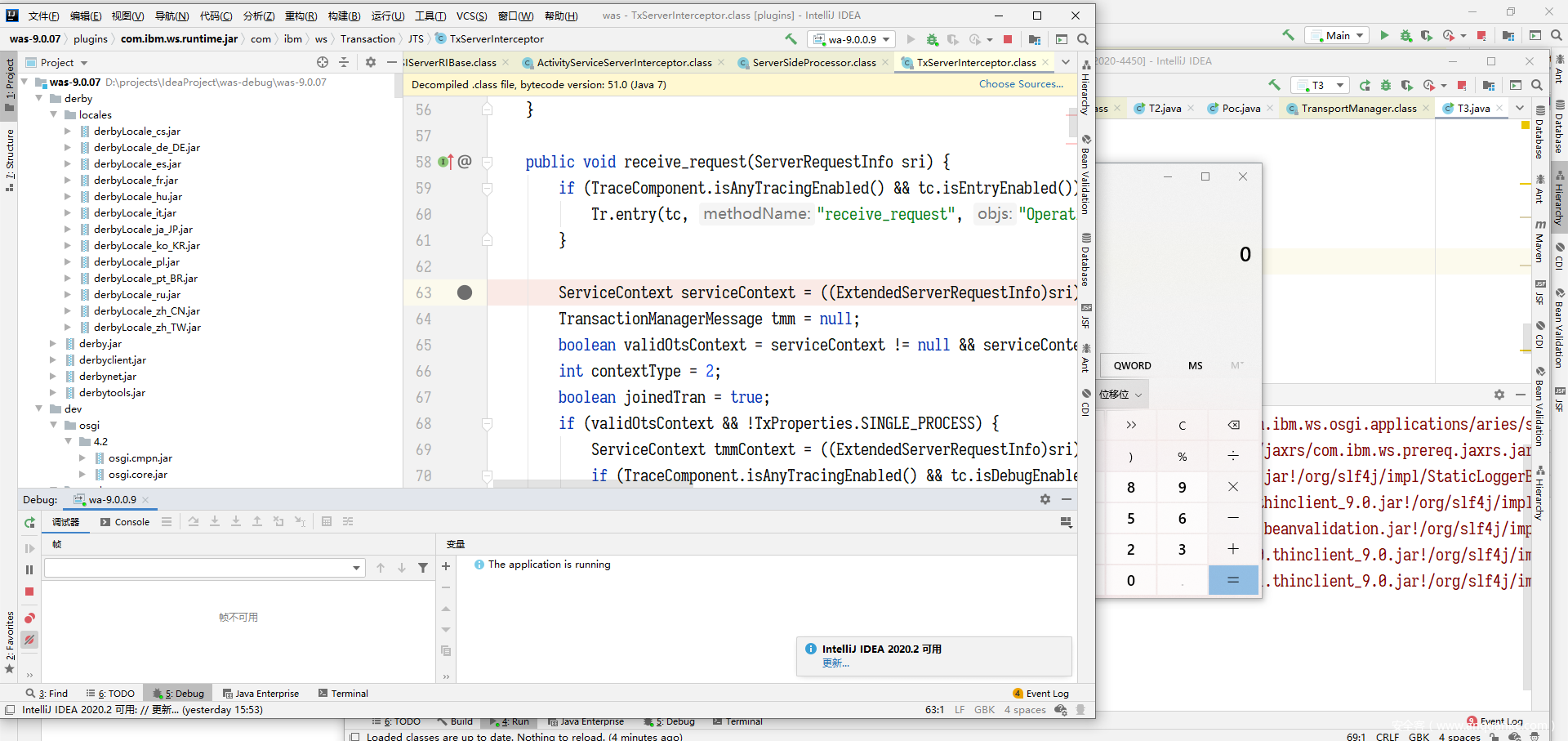Screen dimensions: 1568x741
Task: Stop the running wa-9.0.0.9 process
Action: pyautogui.click(x=1008, y=39)
